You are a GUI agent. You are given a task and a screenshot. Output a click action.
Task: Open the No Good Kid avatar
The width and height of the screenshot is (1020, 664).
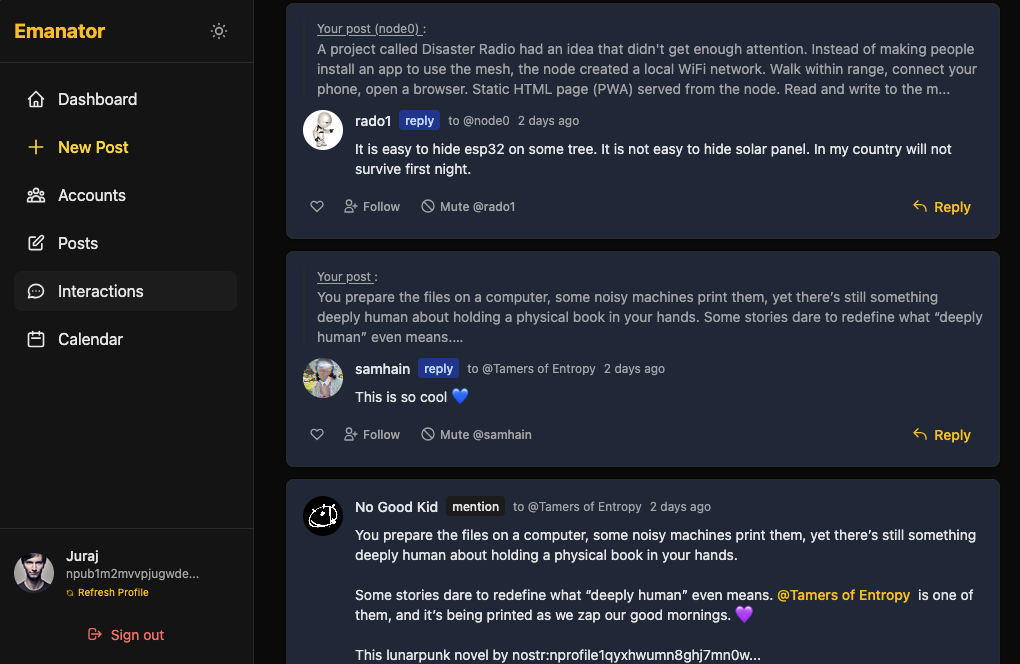point(323,516)
